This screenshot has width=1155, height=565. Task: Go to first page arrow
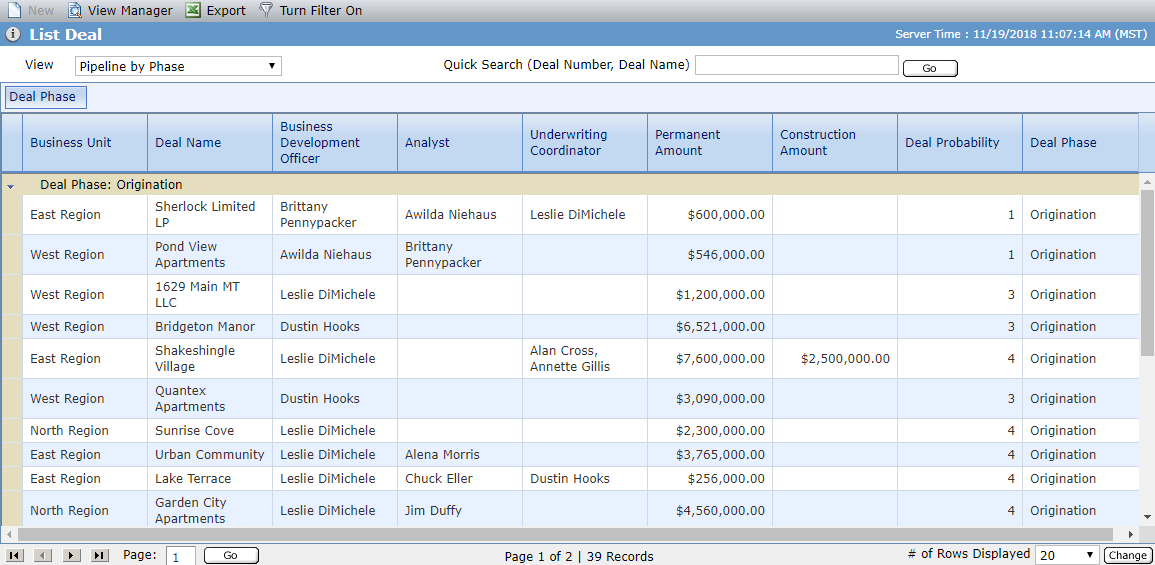pyautogui.click(x=15, y=555)
